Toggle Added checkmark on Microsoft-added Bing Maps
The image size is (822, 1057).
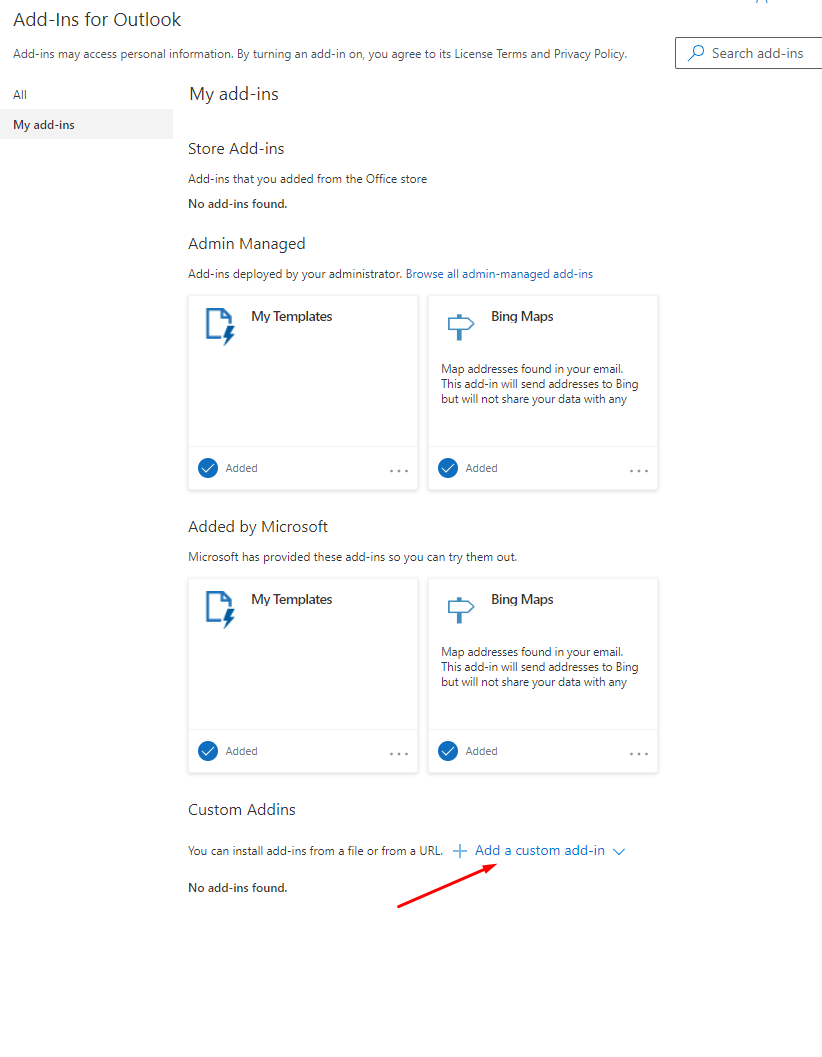448,751
